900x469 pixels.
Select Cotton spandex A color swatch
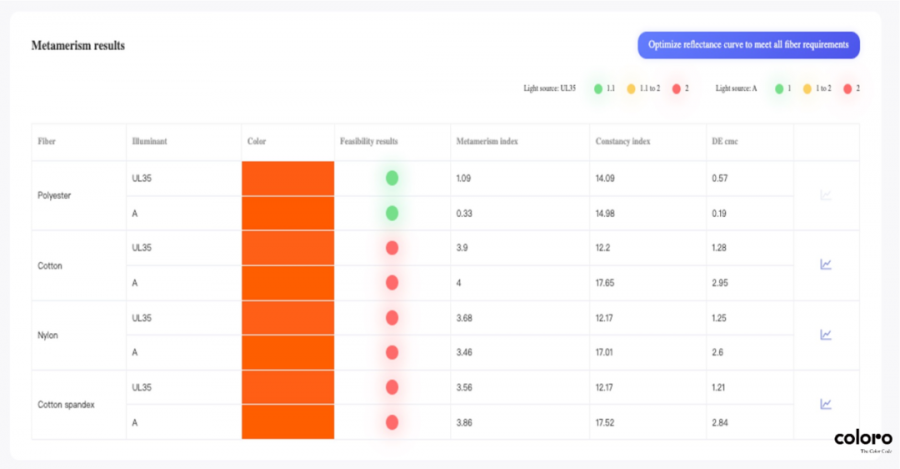pyautogui.click(x=288, y=423)
